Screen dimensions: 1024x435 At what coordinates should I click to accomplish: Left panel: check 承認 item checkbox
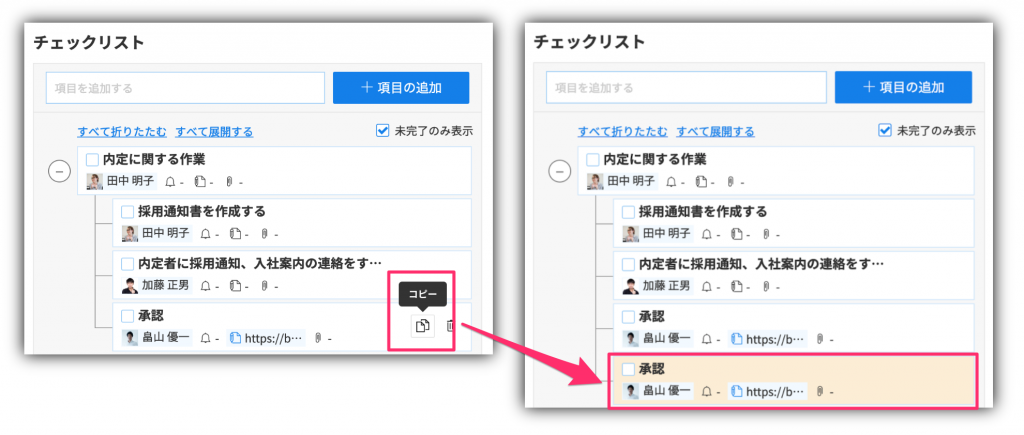(128, 316)
